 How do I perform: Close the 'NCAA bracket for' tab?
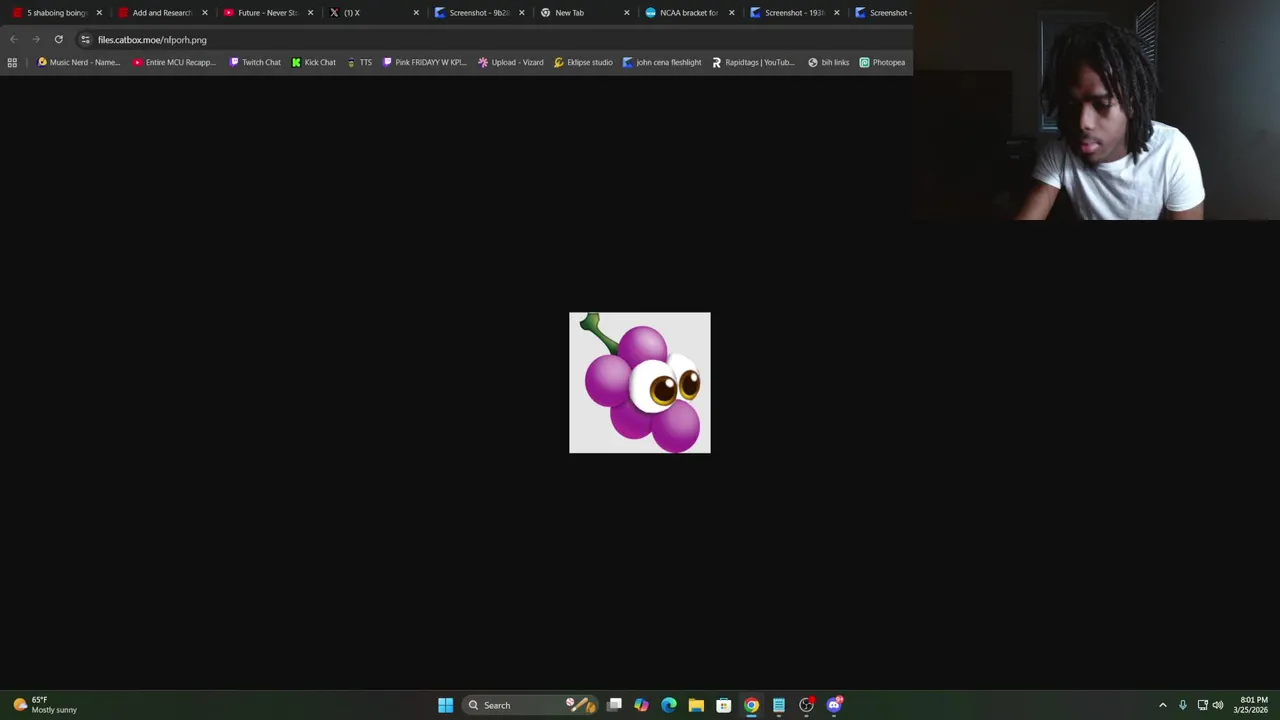click(x=732, y=13)
